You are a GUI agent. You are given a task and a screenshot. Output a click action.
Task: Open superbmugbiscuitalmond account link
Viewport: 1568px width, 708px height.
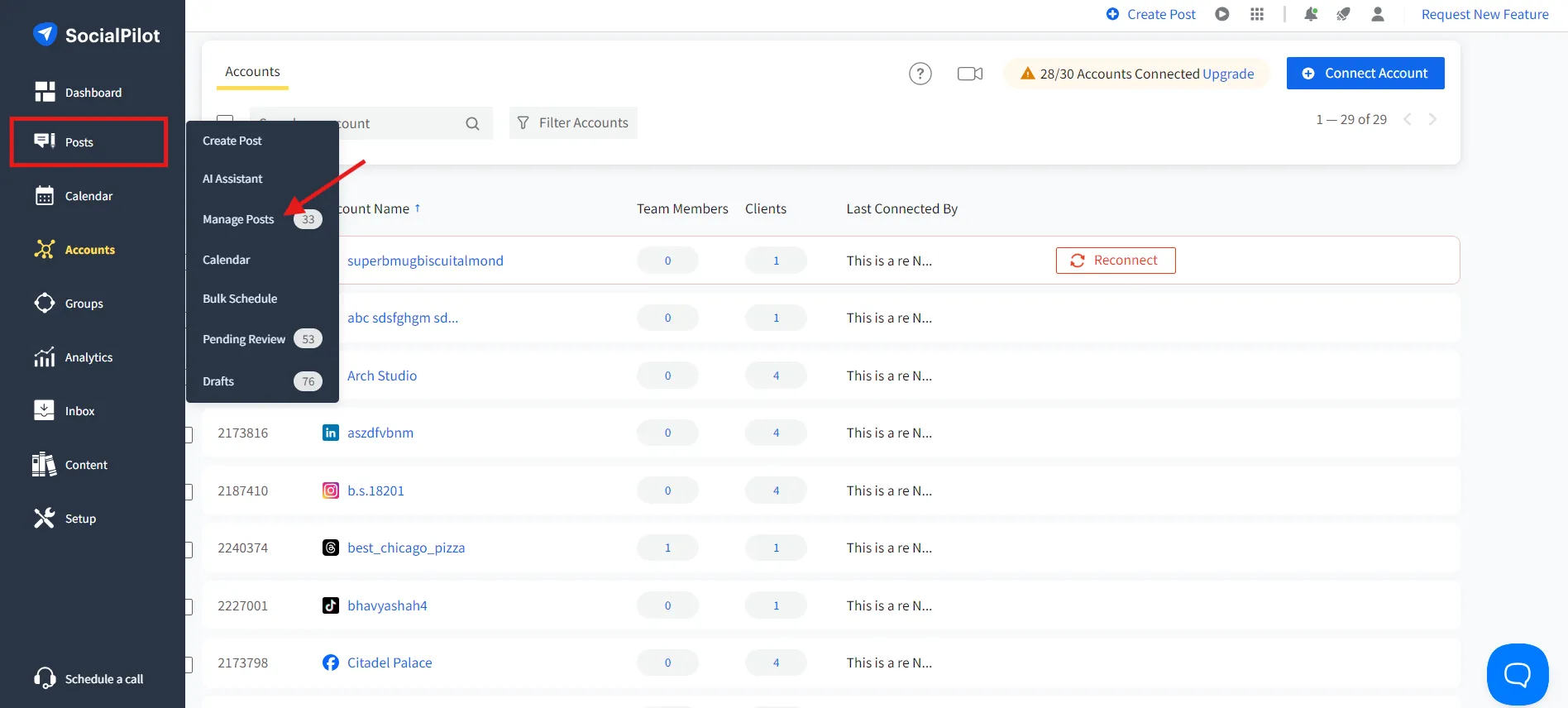tap(425, 261)
